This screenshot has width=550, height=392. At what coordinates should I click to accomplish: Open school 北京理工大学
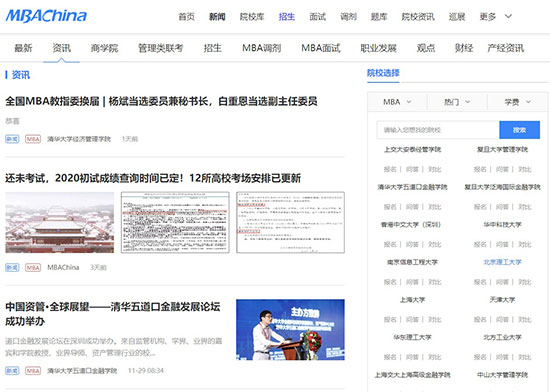[x=502, y=262]
